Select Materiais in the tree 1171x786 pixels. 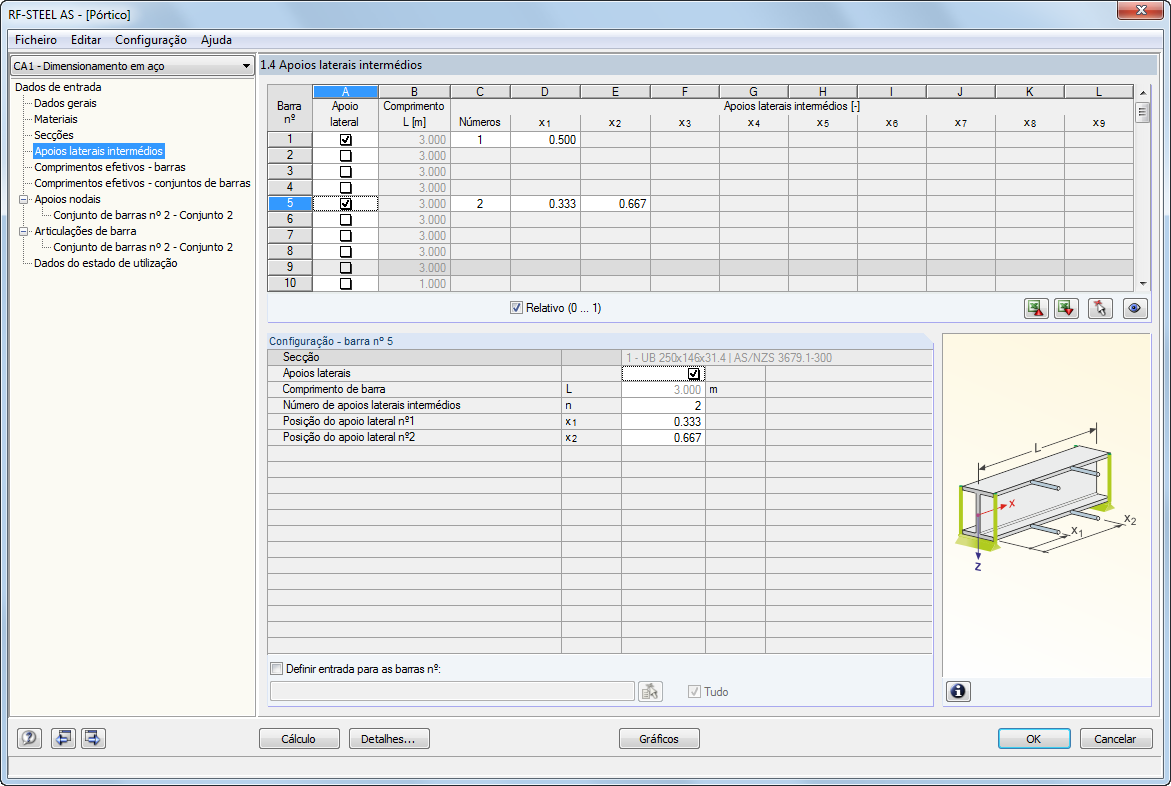pos(56,119)
